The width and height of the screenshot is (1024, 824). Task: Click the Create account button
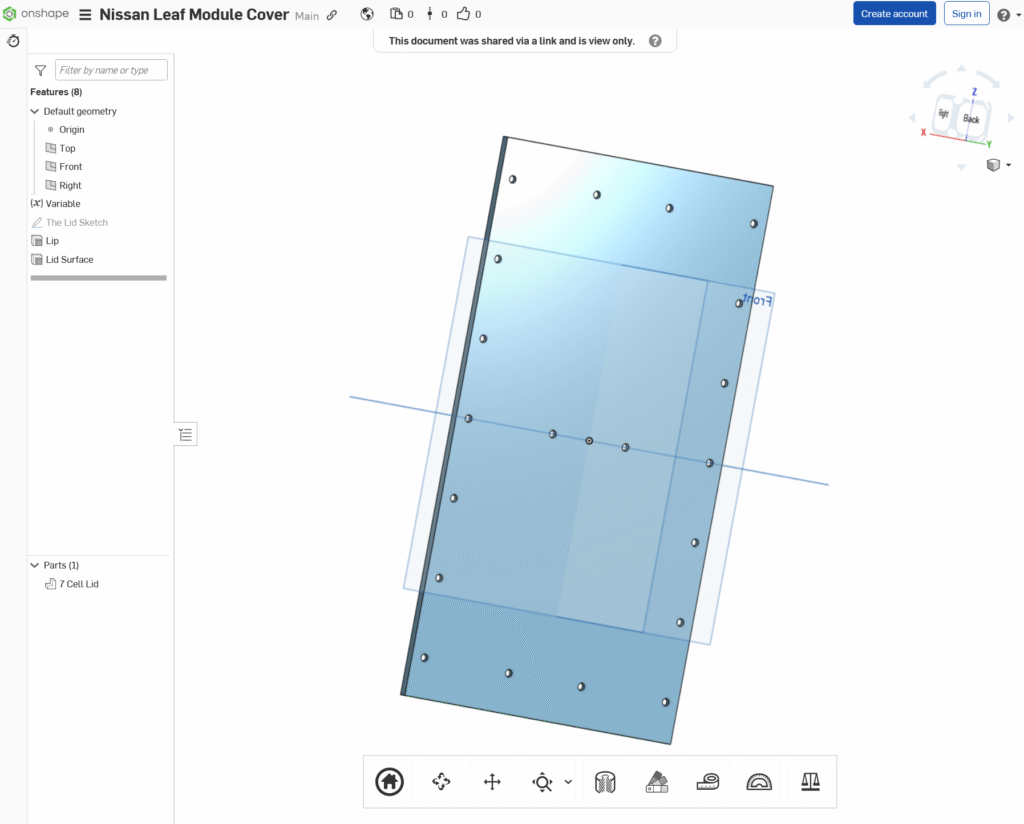coord(894,14)
